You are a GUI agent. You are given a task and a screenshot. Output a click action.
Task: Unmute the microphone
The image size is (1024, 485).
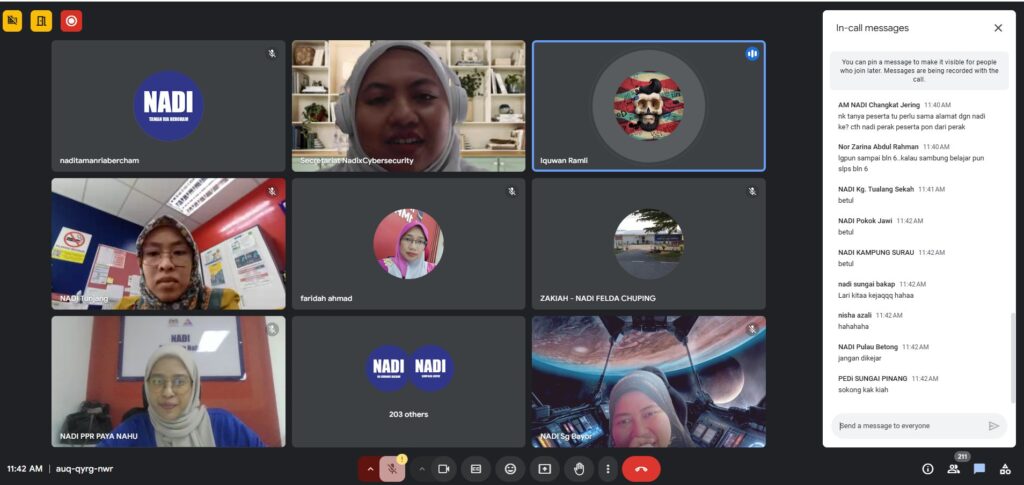click(392, 468)
